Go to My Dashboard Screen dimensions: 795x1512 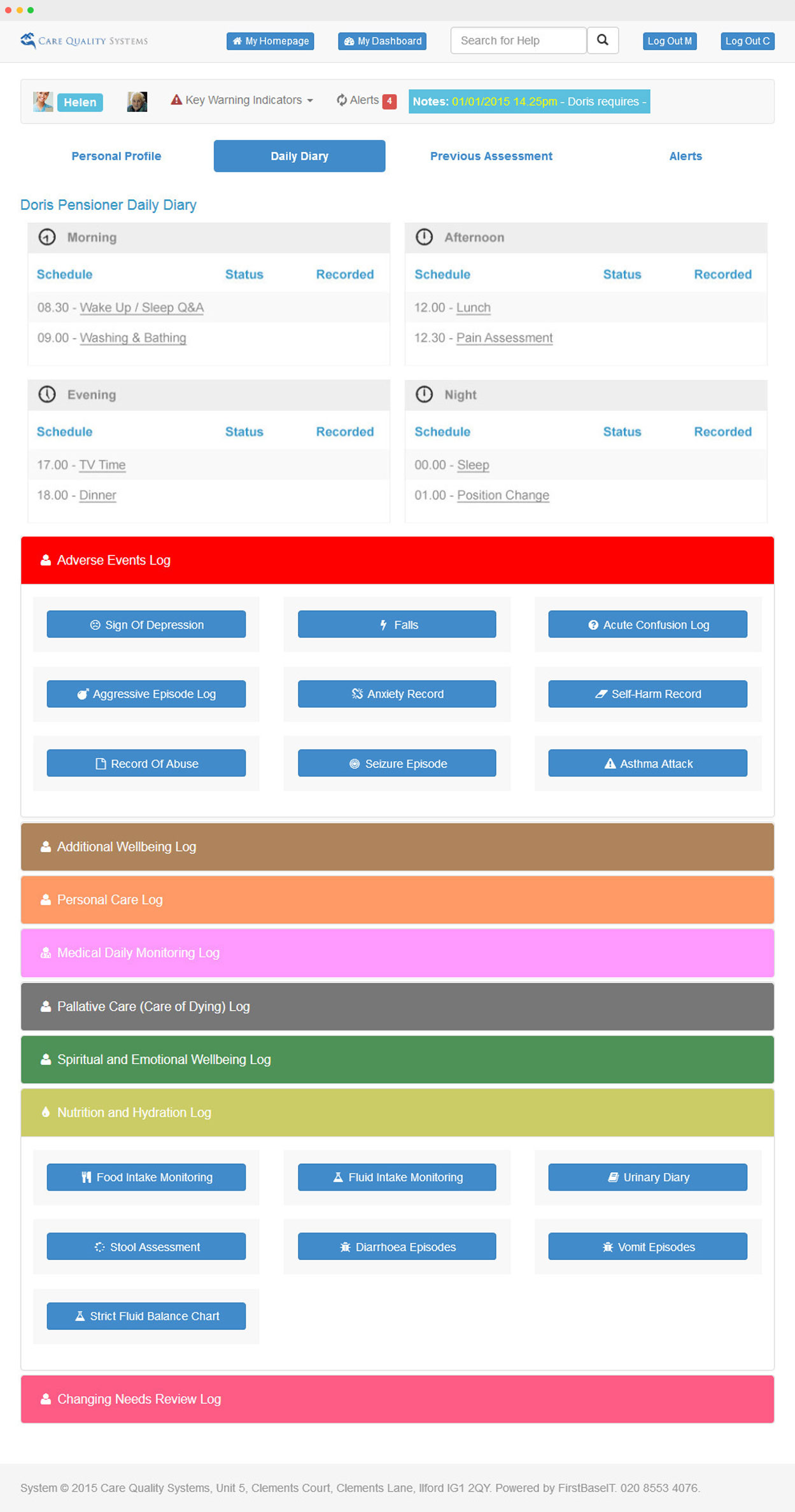click(x=382, y=41)
